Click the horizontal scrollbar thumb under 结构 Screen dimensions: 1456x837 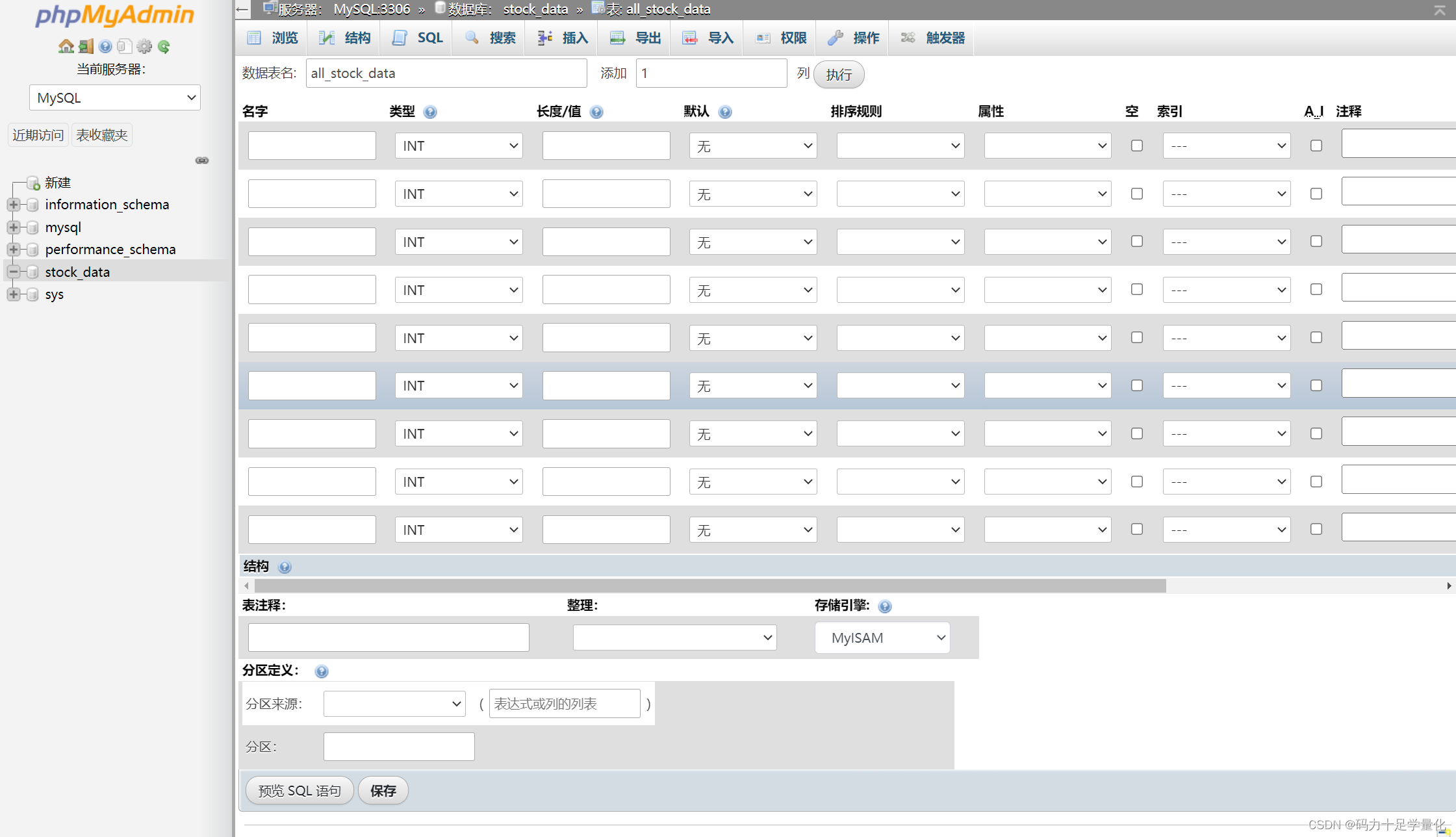(x=710, y=586)
